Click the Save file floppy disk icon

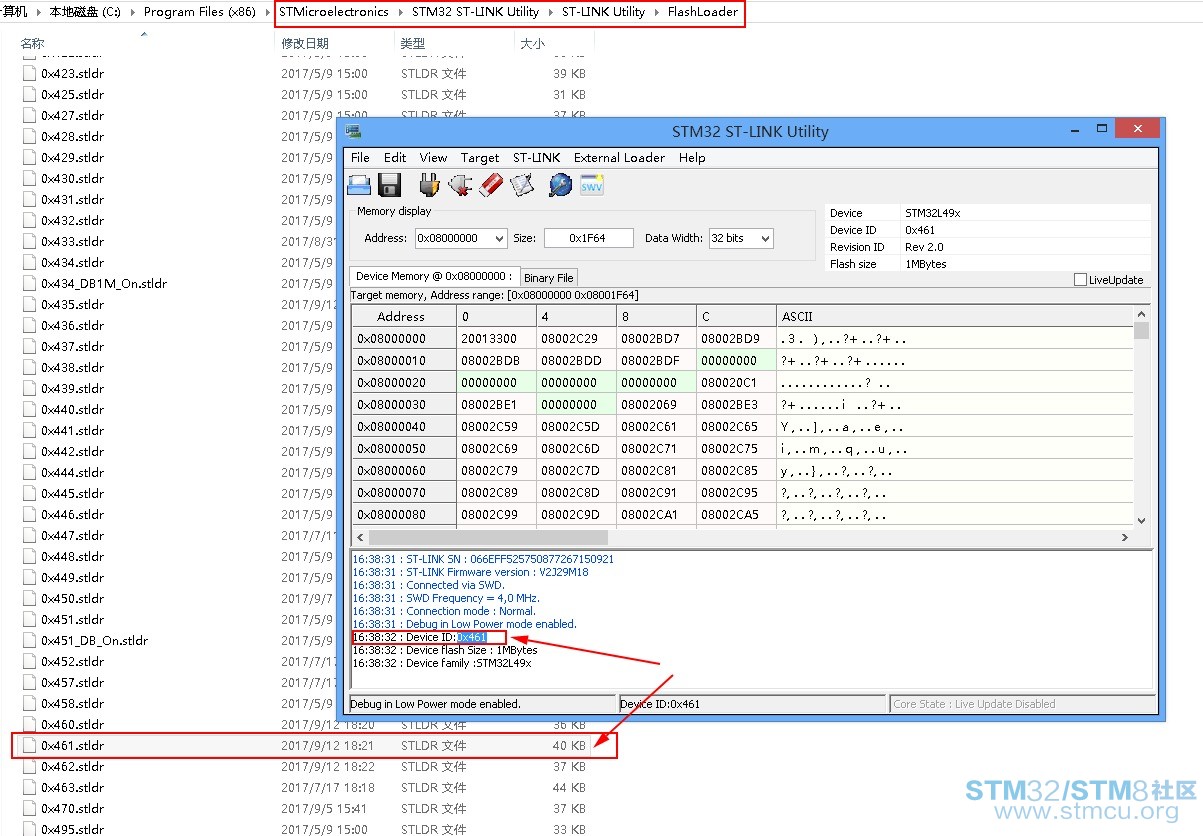(389, 185)
